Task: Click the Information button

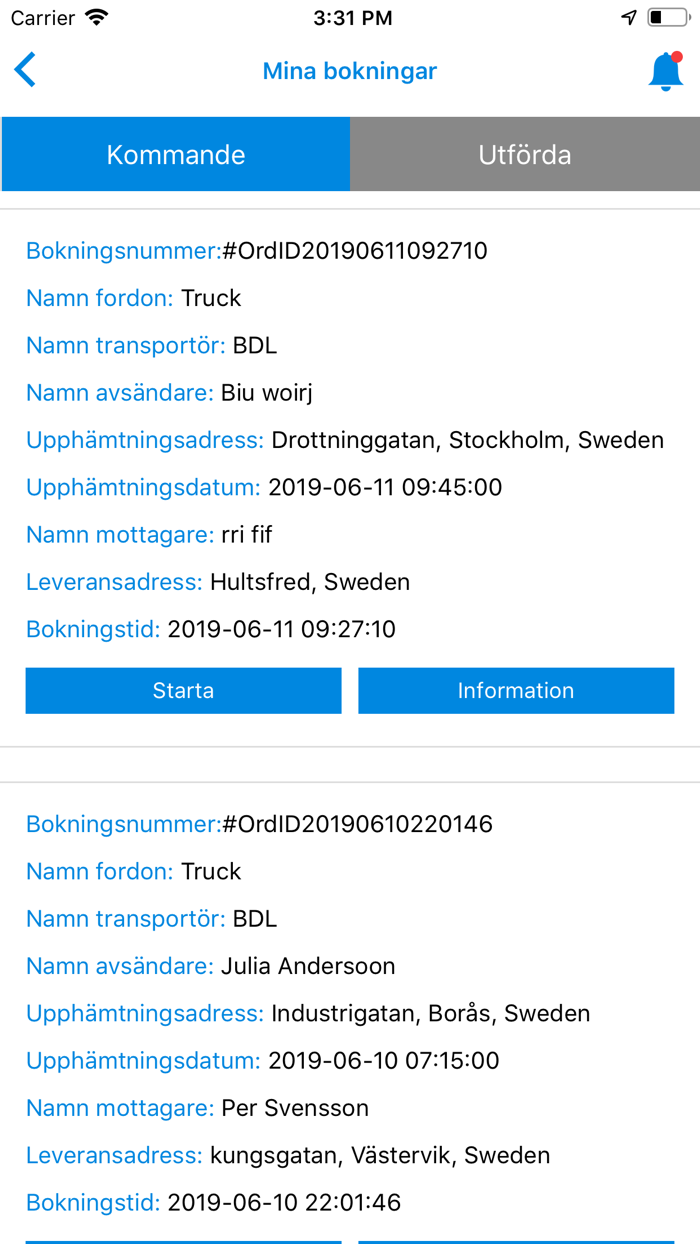Action: click(516, 691)
